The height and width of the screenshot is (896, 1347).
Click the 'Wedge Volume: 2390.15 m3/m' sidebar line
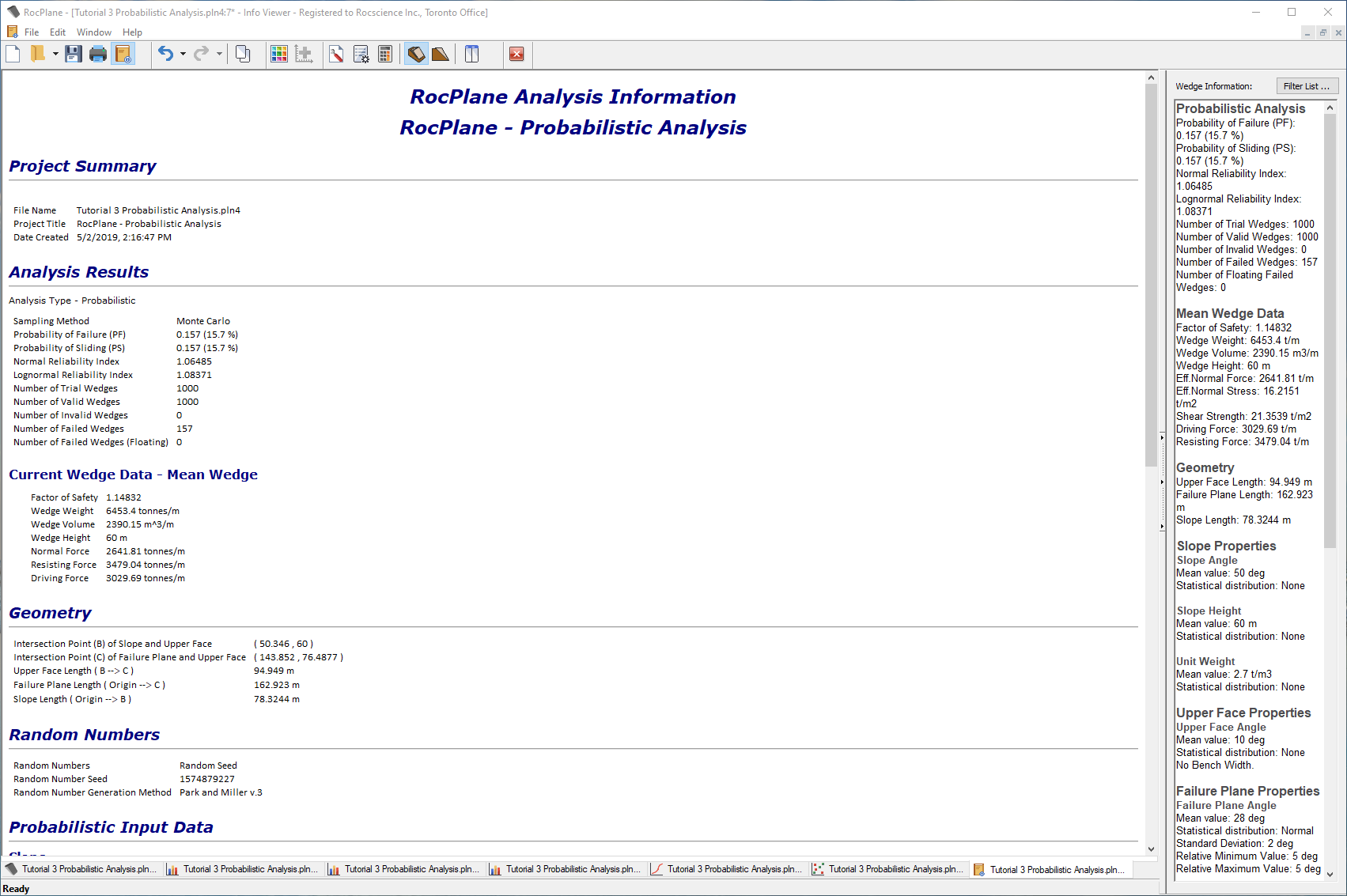click(1247, 353)
